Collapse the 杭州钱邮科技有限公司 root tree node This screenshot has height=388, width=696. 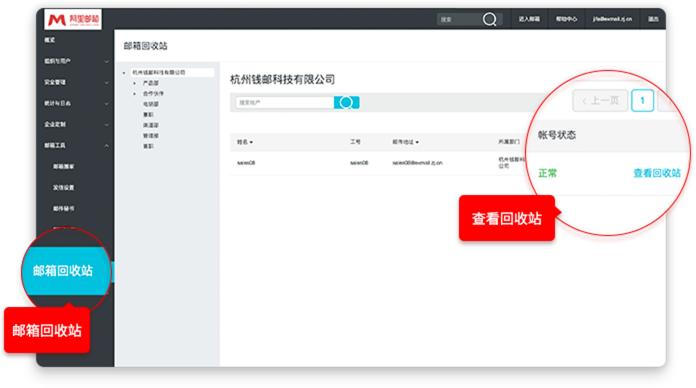click(124, 72)
